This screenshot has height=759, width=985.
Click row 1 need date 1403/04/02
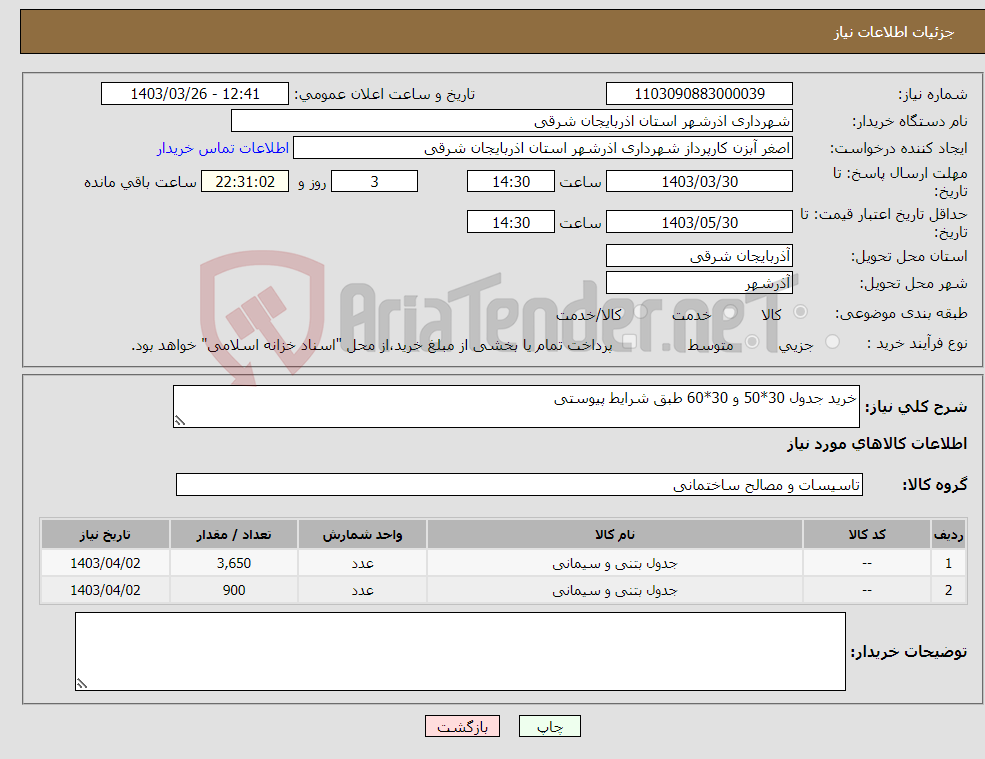pyautogui.click(x=105, y=563)
